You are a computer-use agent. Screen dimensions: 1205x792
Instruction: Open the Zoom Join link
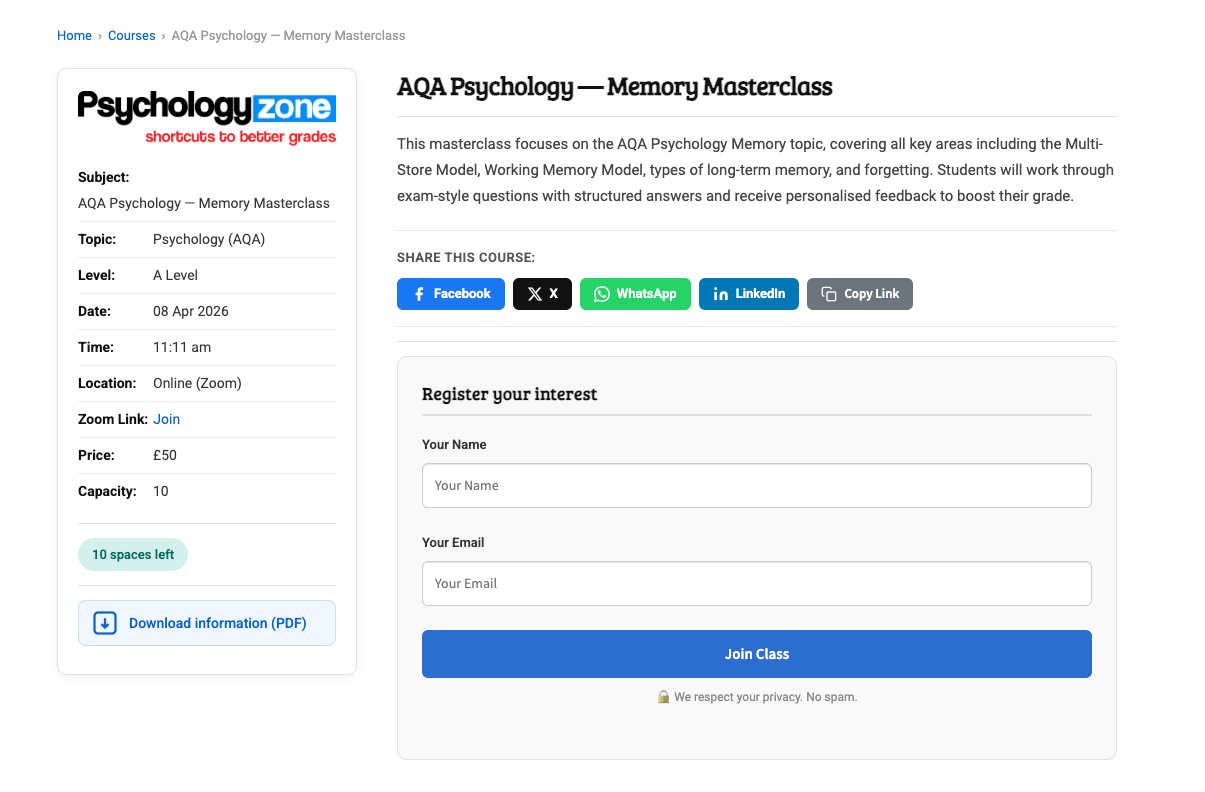pos(167,419)
